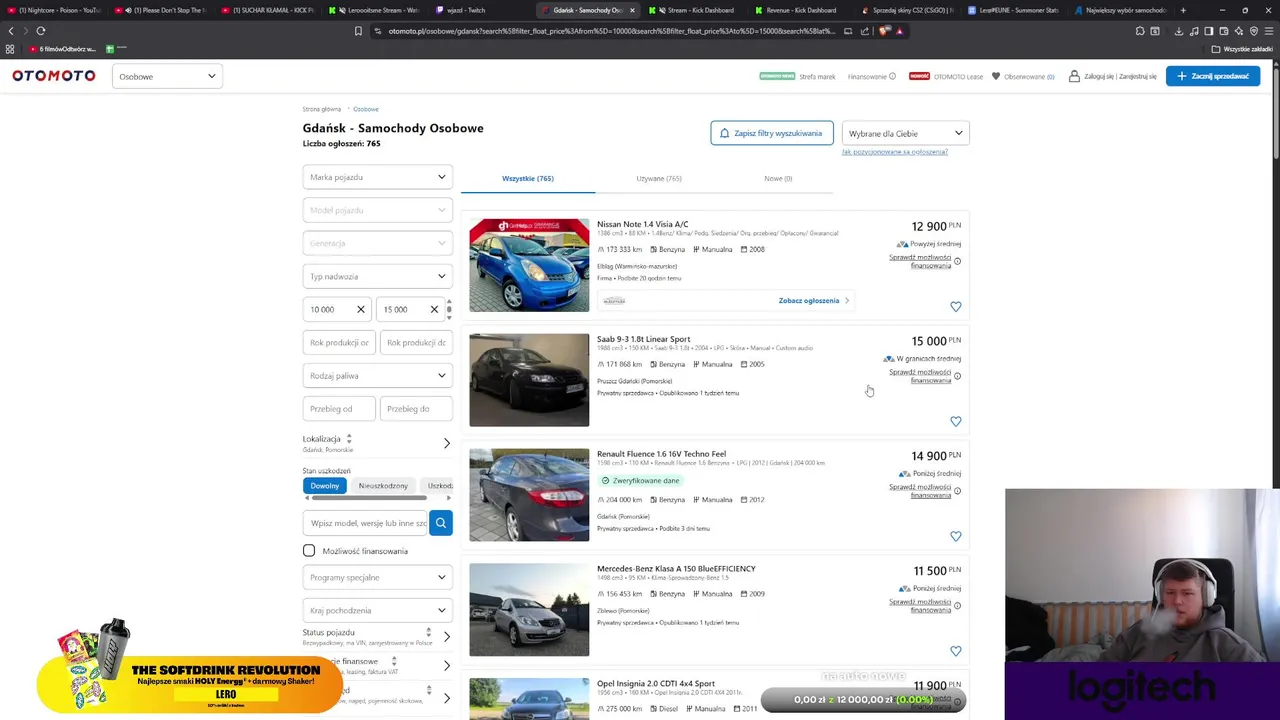Click the Osobowe breadcrumb link
1280x720 pixels.
pyautogui.click(x=365, y=109)
